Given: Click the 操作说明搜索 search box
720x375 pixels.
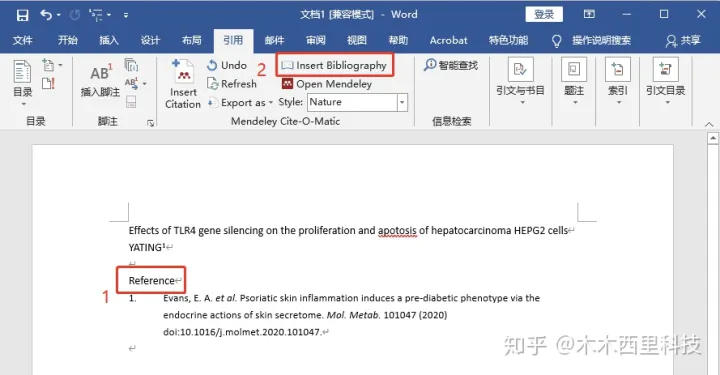Looking at the screenshot, I should (602, 40).
